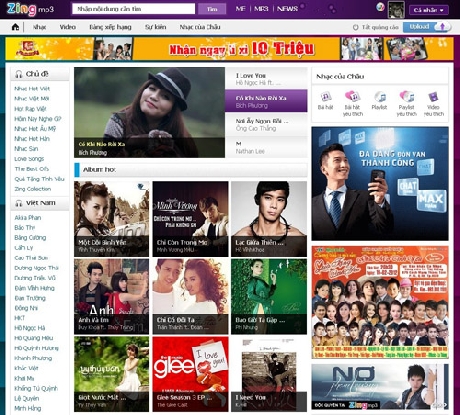The width and height of the screenshot is (460, 415).
Task: Open the Nhạc Hot Việt topic link
Action: pos(32,89)
